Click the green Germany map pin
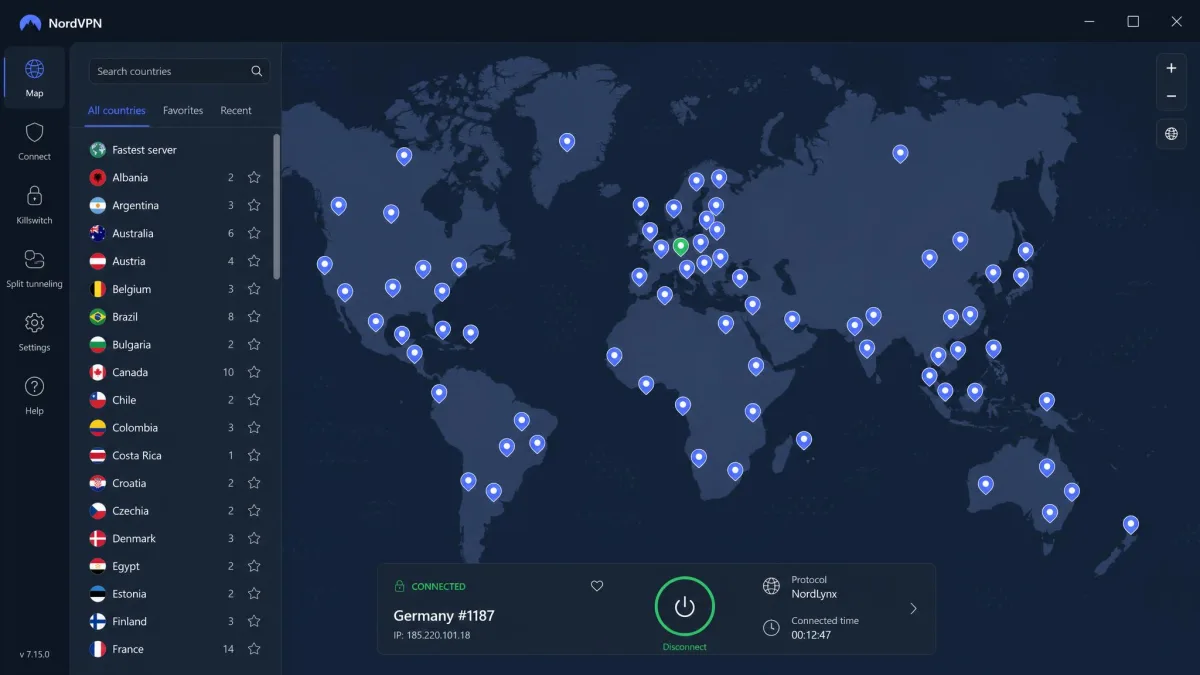Viewport: 1200px width, 675px height. coord(681,246)
